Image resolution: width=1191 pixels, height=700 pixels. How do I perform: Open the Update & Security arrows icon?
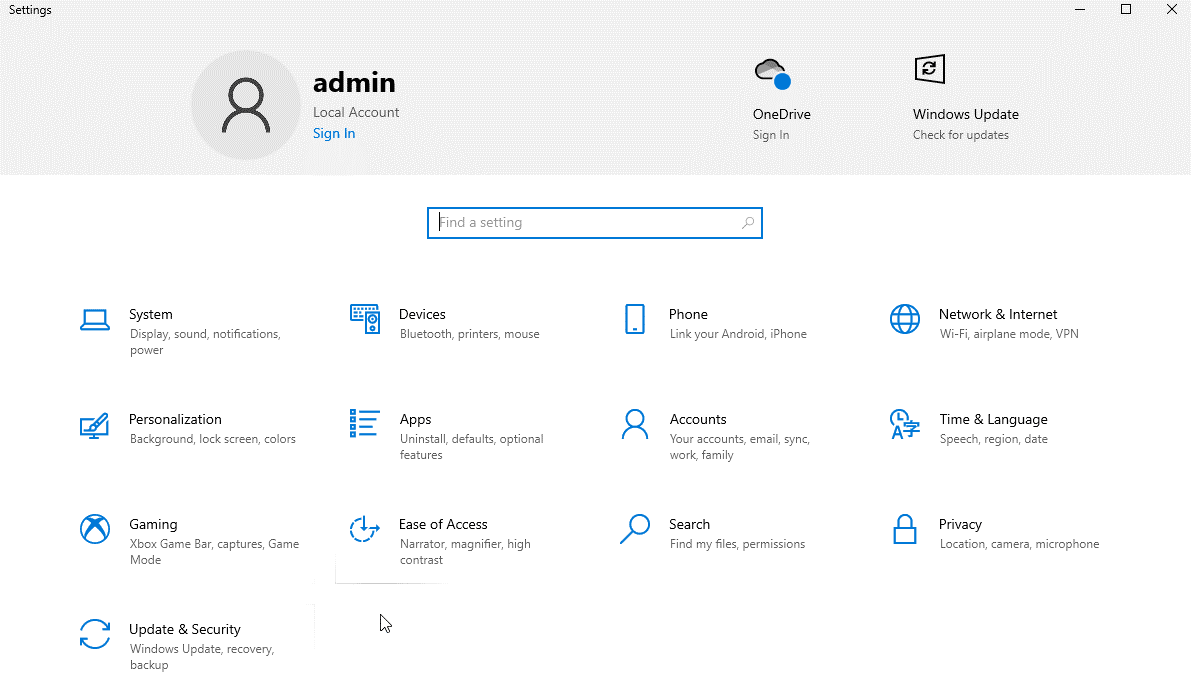tap(95, 634)
